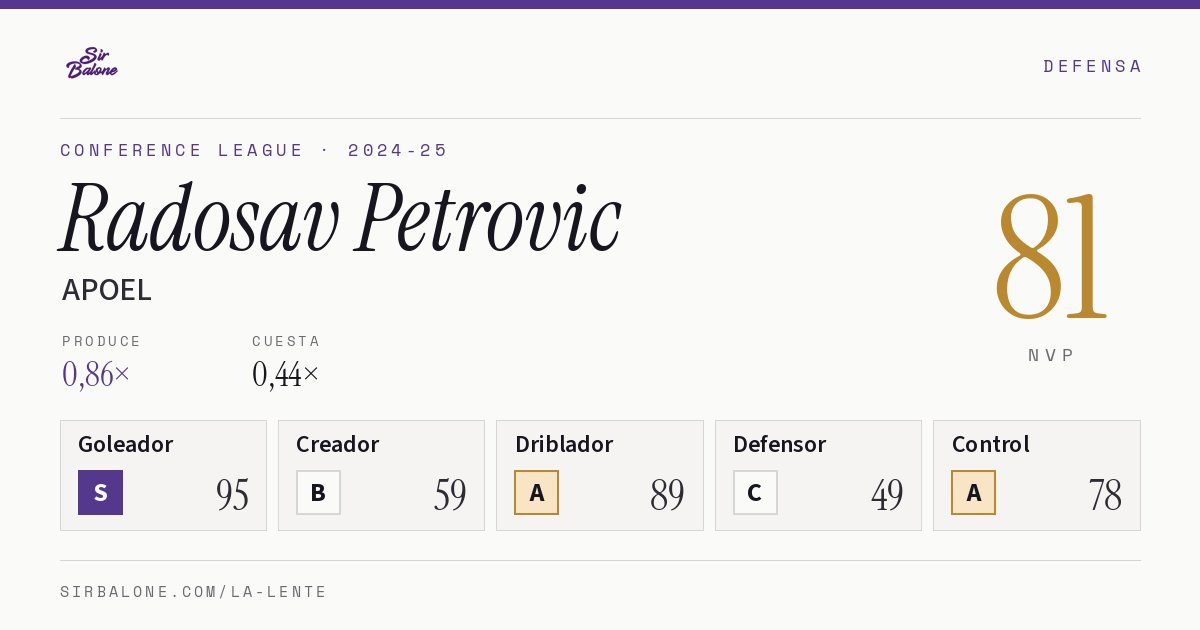Select the Control score 78

(x=1105, y=494)
